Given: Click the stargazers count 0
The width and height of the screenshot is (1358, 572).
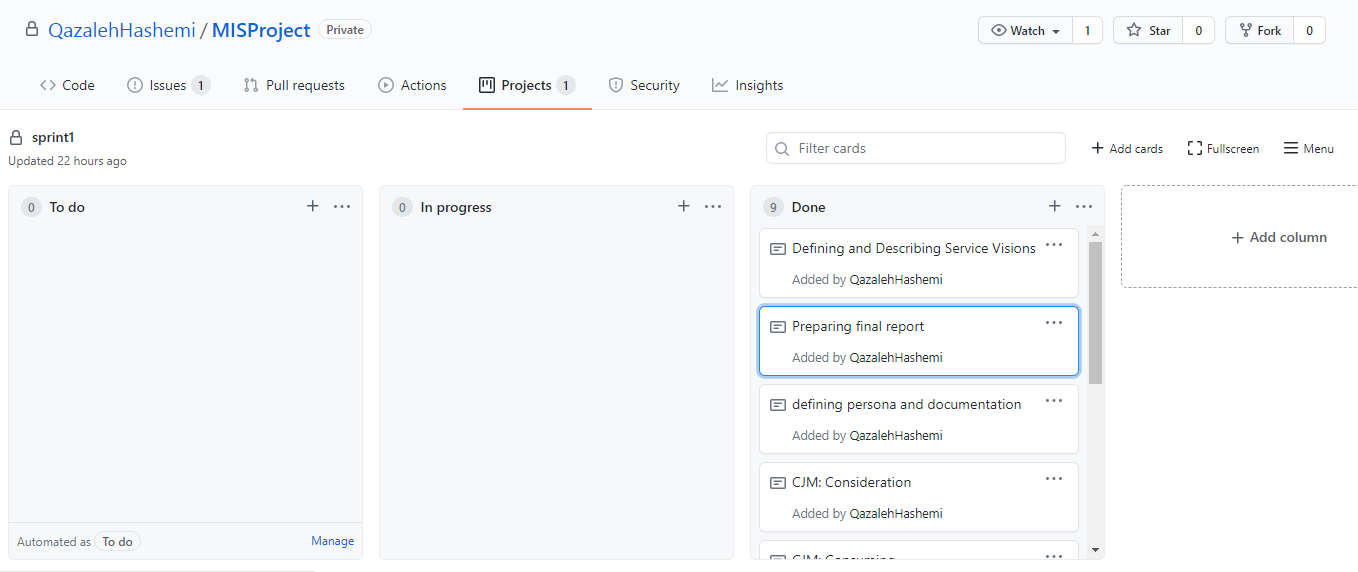Looking at the screenshot, I should 1198,31.
